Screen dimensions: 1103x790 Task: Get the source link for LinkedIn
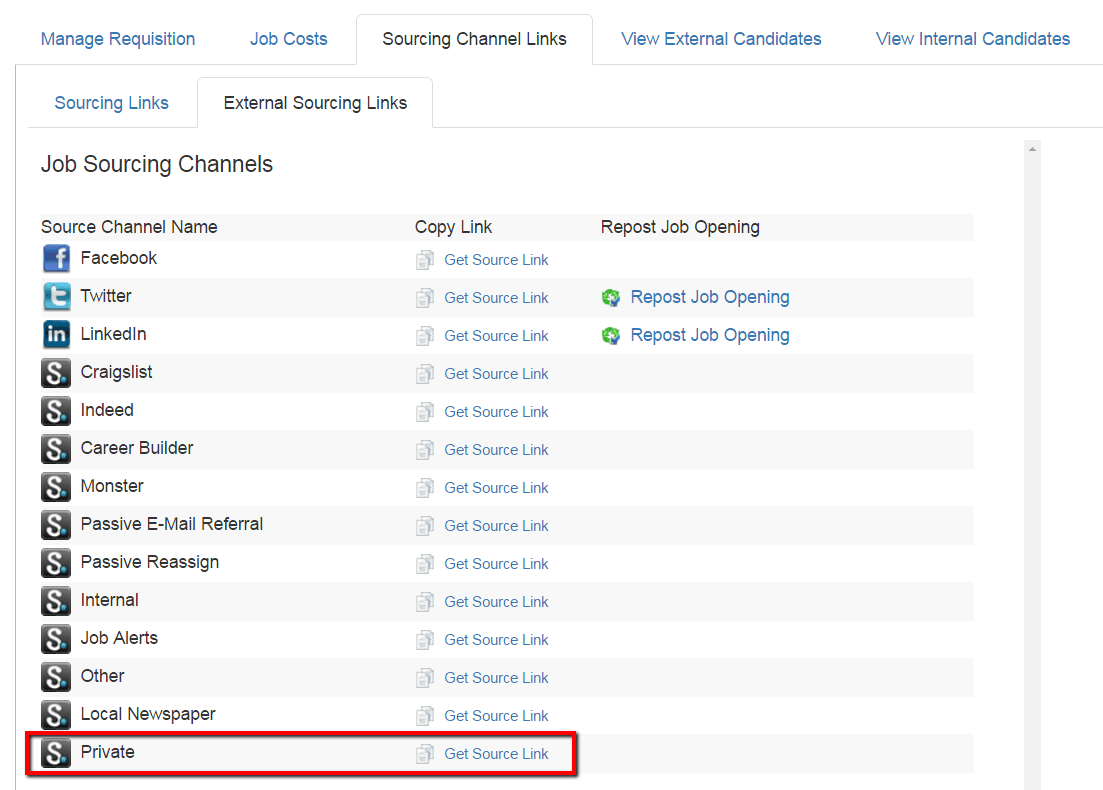(x=496, y=336)
